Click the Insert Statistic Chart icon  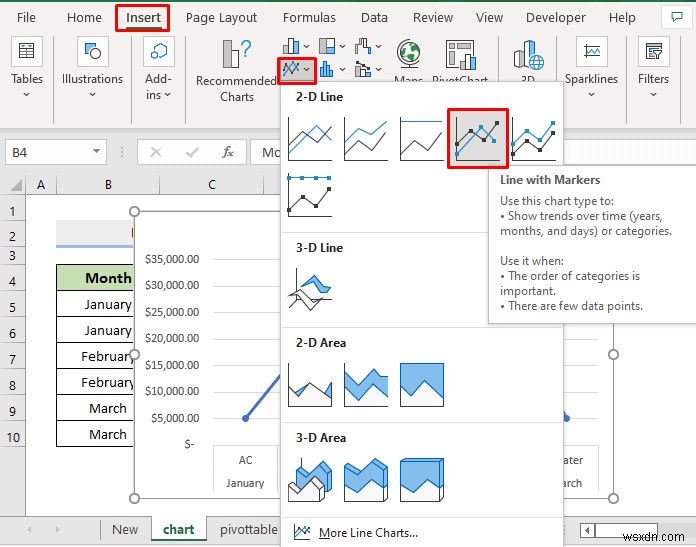pos(327,69)
